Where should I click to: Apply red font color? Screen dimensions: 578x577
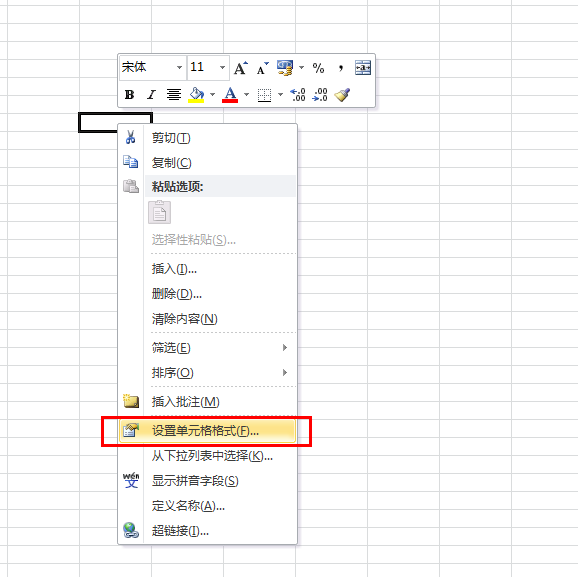pos(230,95)
